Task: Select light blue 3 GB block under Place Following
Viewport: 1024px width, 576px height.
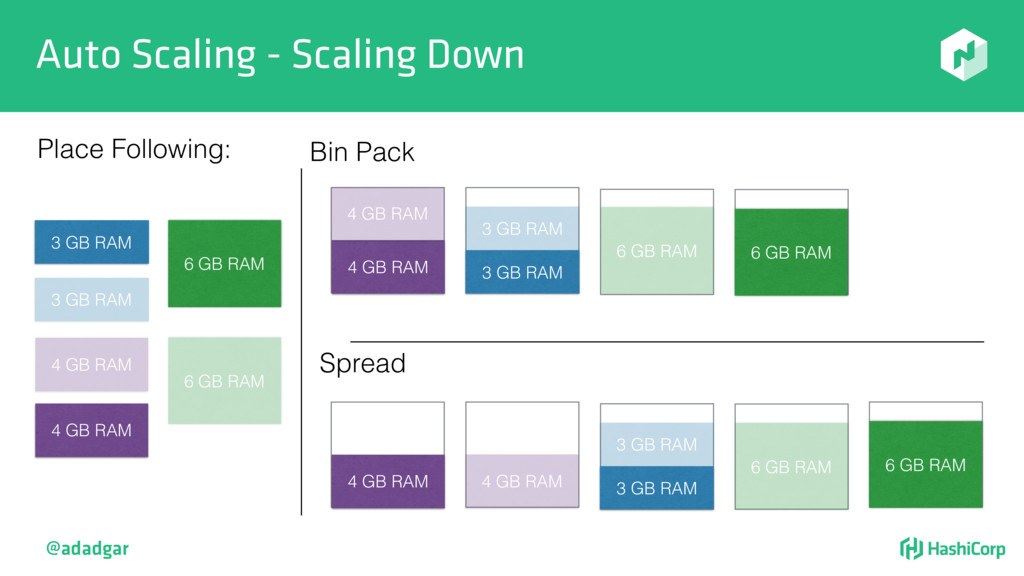Action: tap(91, 299)
